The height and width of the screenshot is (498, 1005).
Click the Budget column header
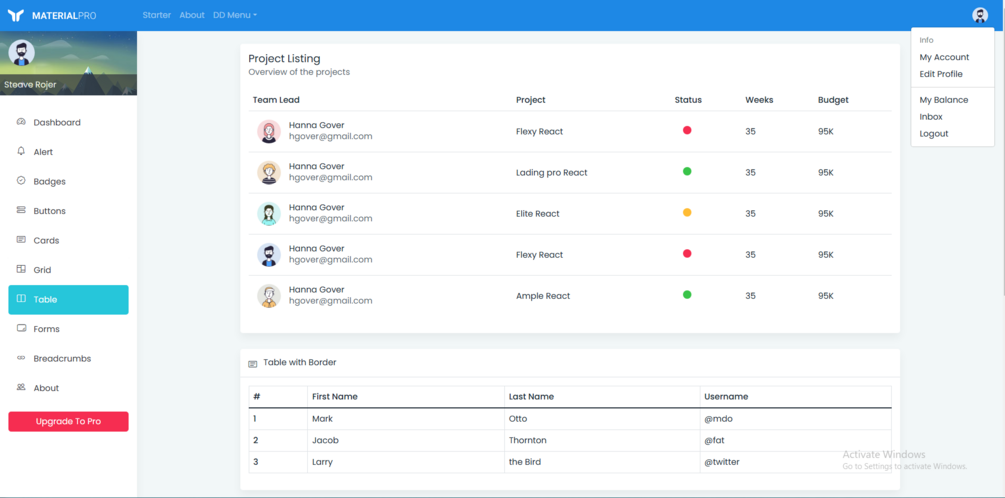tap(833, 100)
